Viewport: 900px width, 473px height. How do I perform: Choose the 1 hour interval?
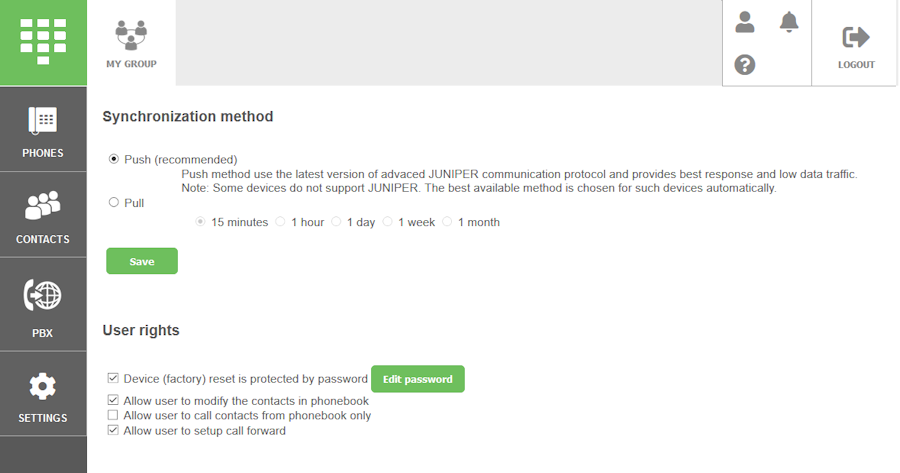[x=281, y=222]
